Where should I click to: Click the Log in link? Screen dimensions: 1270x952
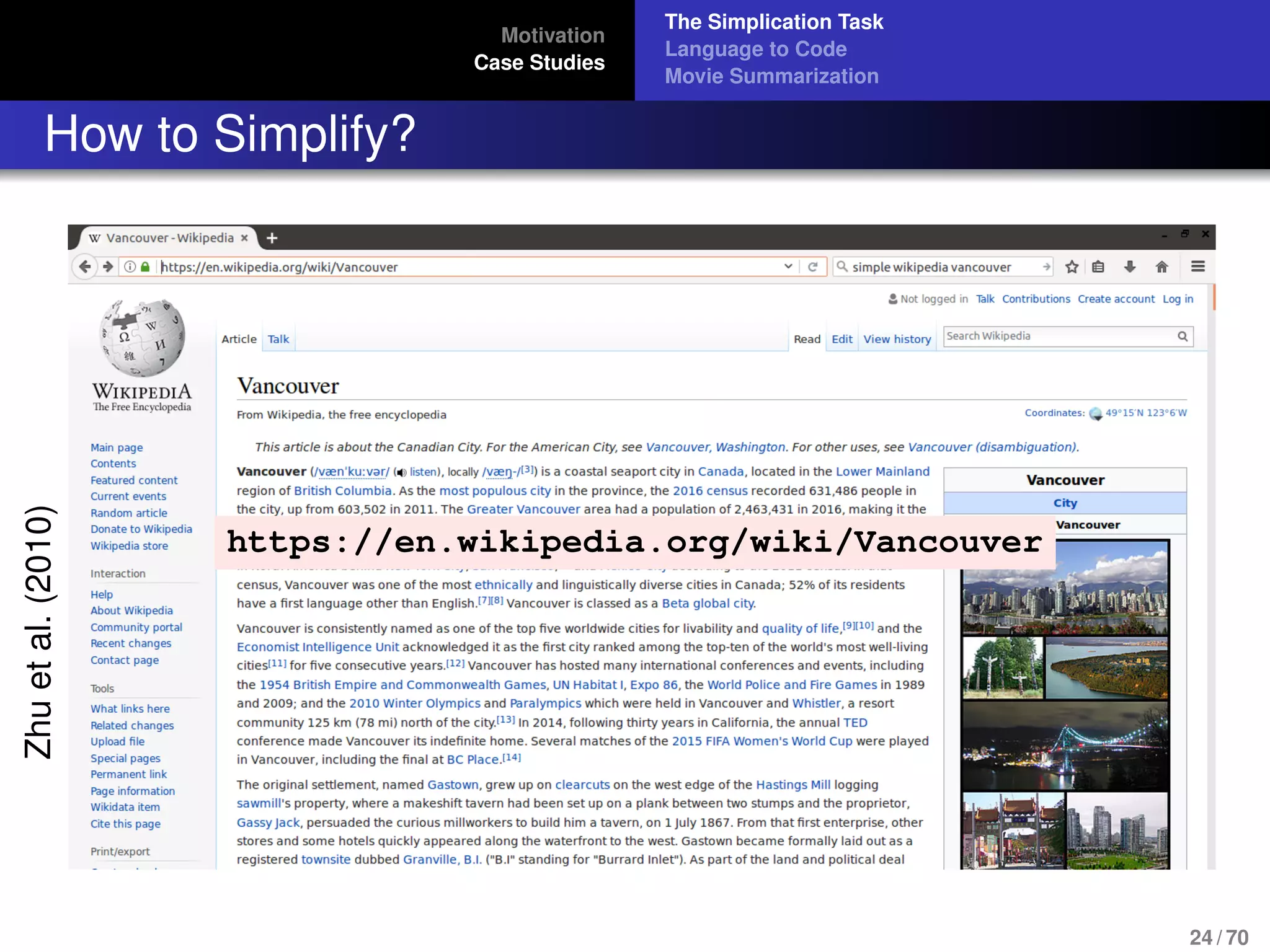pos(1178,299)
